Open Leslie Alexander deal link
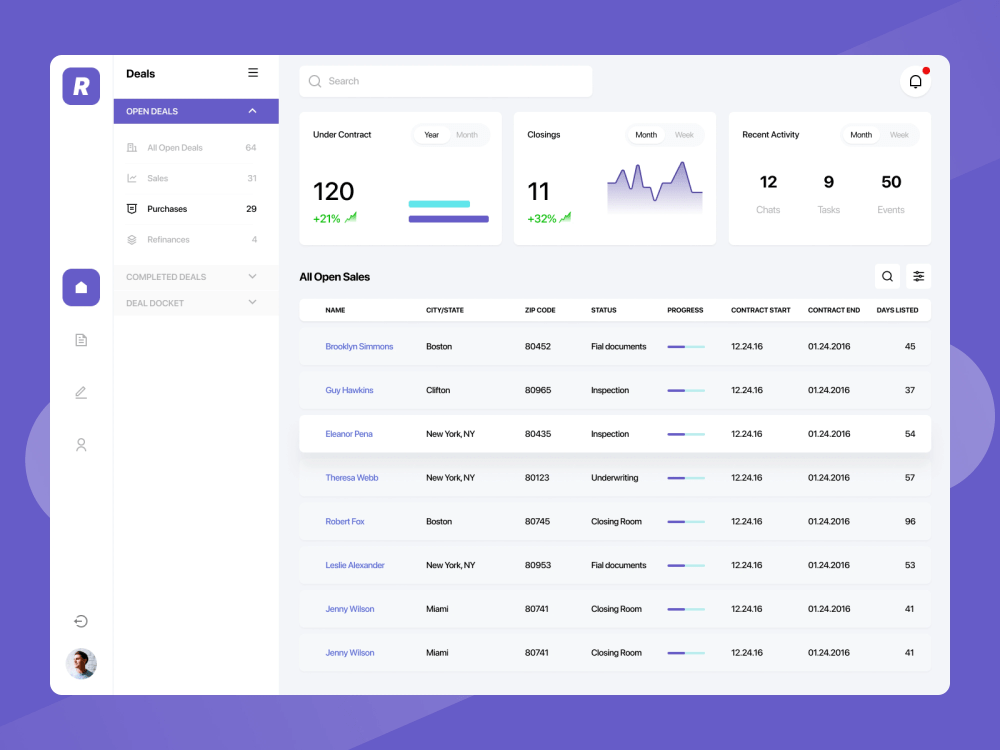The width and height of the screenshot is (1000, 750). pyautogui.click(x=355, y=565)
